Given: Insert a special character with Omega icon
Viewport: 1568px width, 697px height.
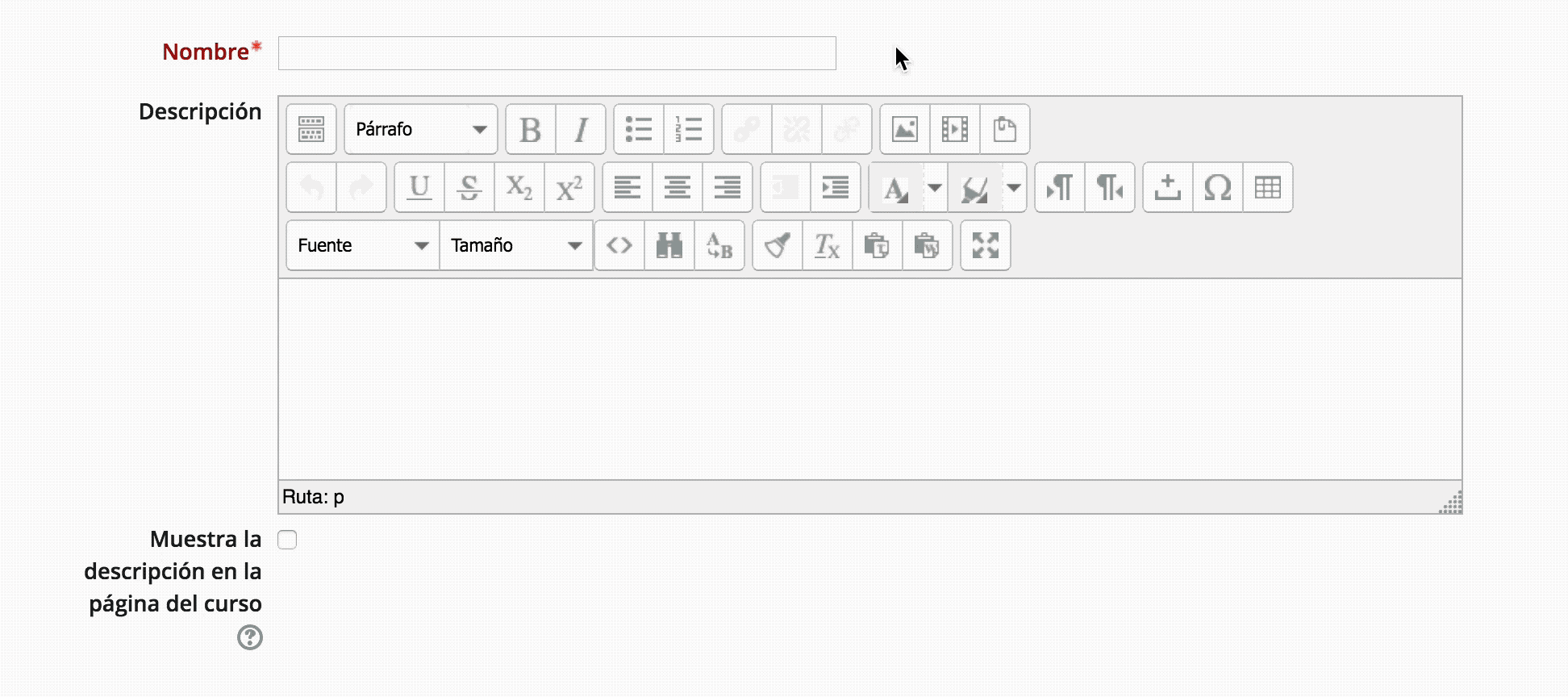Looking at the screenshot, I should tap(1217, 187).
